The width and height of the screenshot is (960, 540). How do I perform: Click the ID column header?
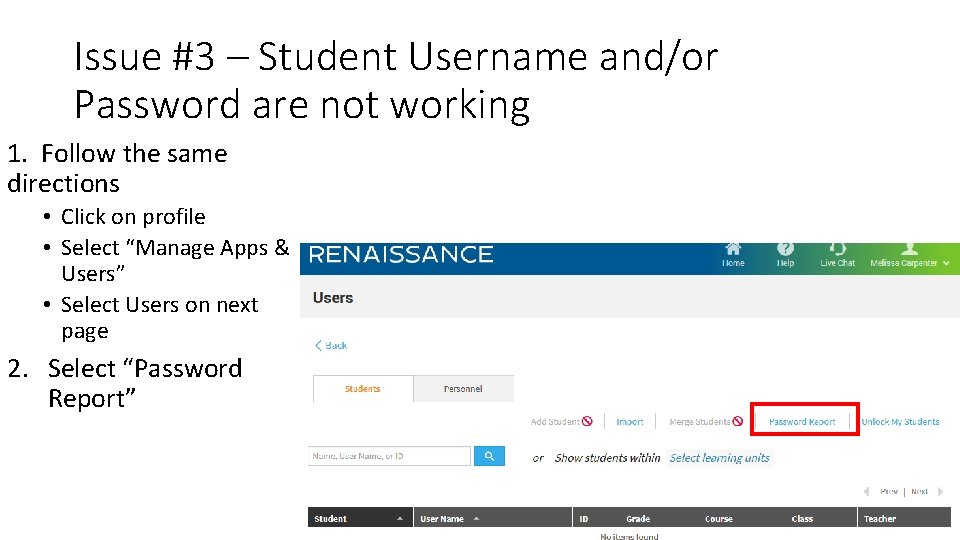(x=583, y=519)
